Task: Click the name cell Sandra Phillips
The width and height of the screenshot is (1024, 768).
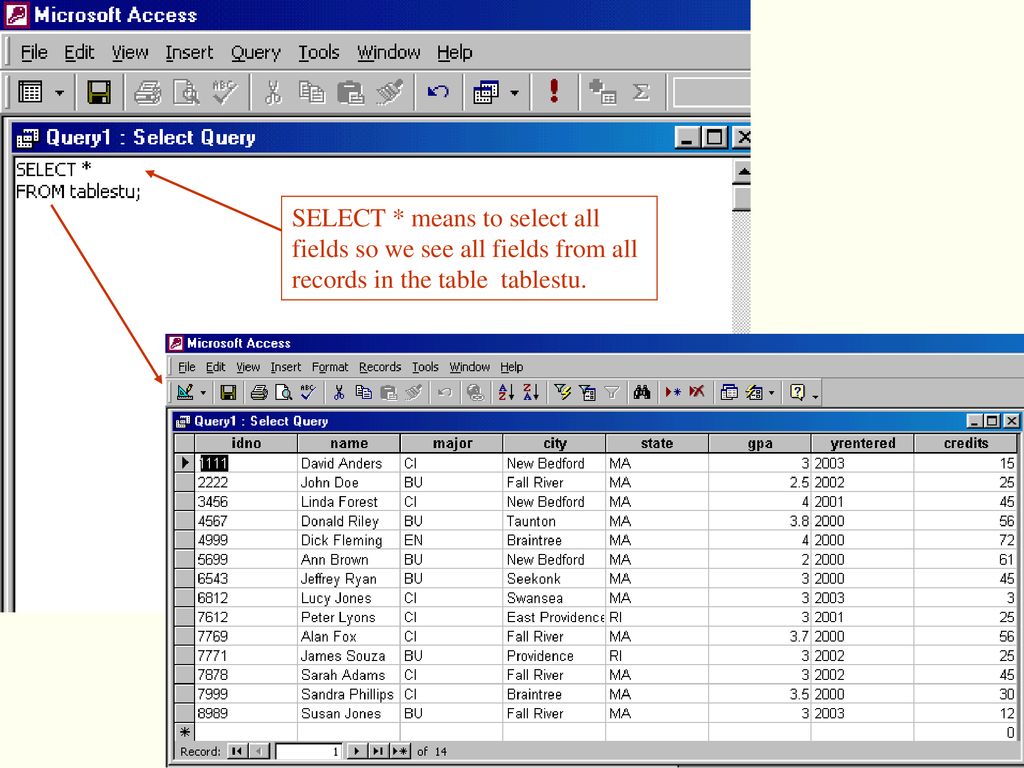Action: coord(347,694)
